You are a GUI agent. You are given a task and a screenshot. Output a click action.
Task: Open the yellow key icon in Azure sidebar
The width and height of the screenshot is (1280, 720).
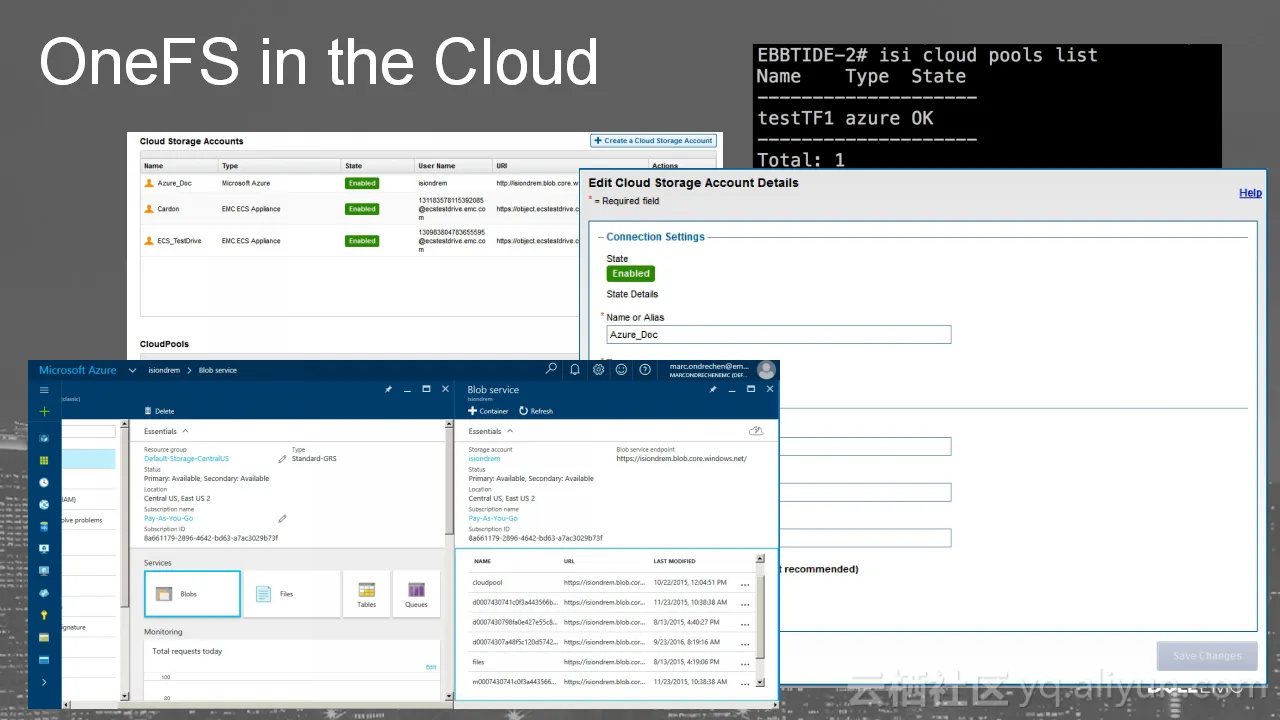[x=44, y=615]
